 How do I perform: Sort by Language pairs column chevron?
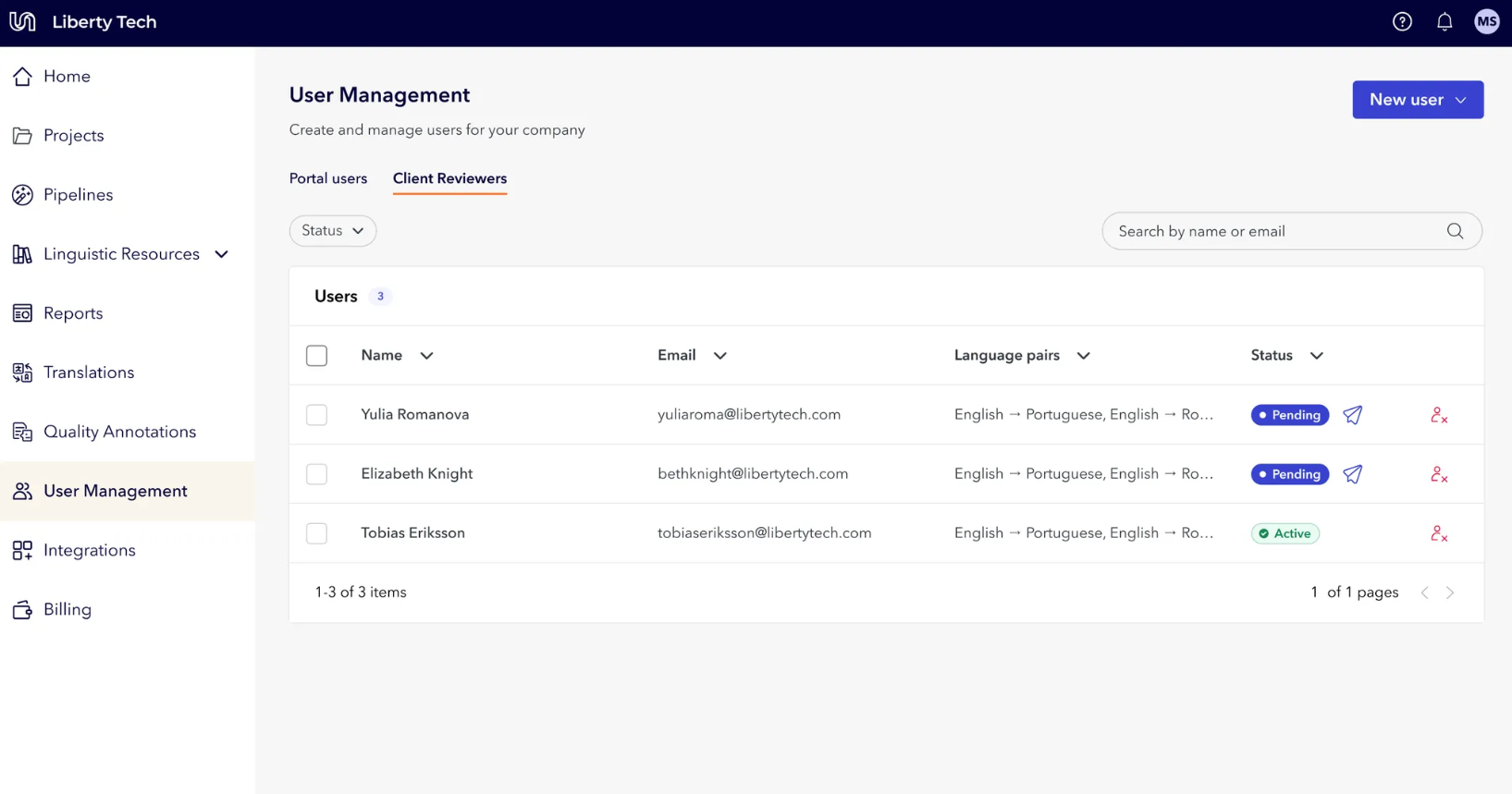[x=1083, y=356]
